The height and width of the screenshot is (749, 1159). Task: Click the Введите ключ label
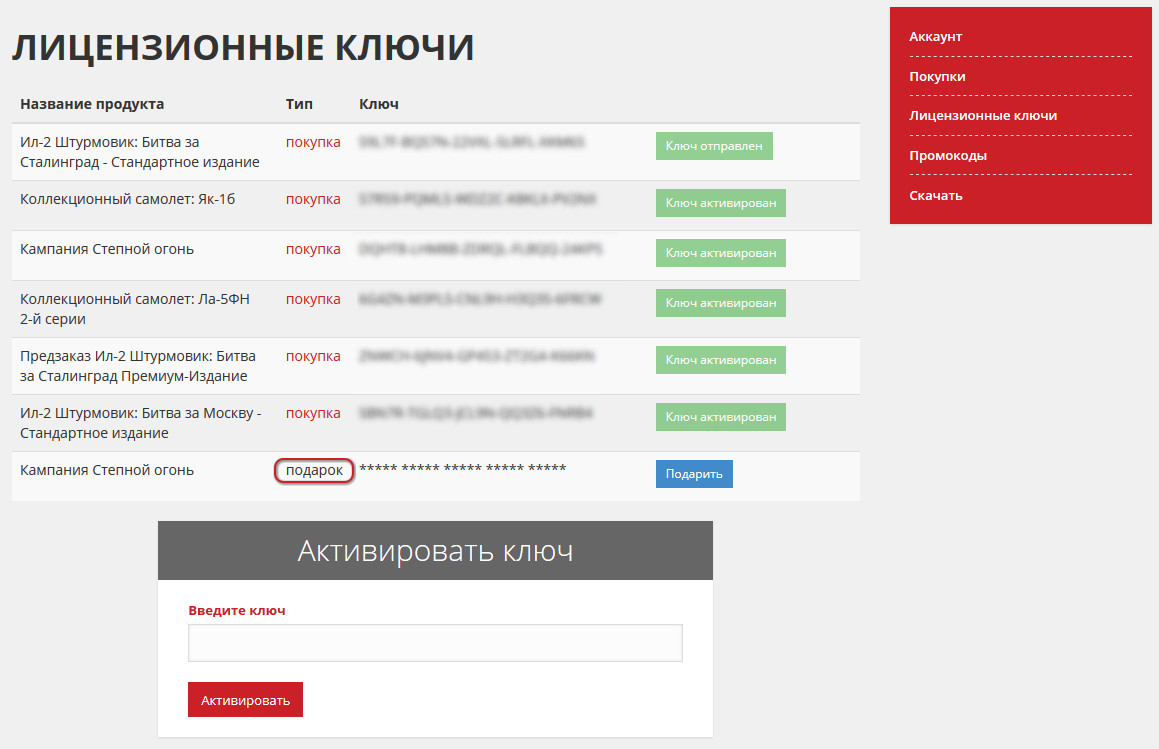point(237,610)
